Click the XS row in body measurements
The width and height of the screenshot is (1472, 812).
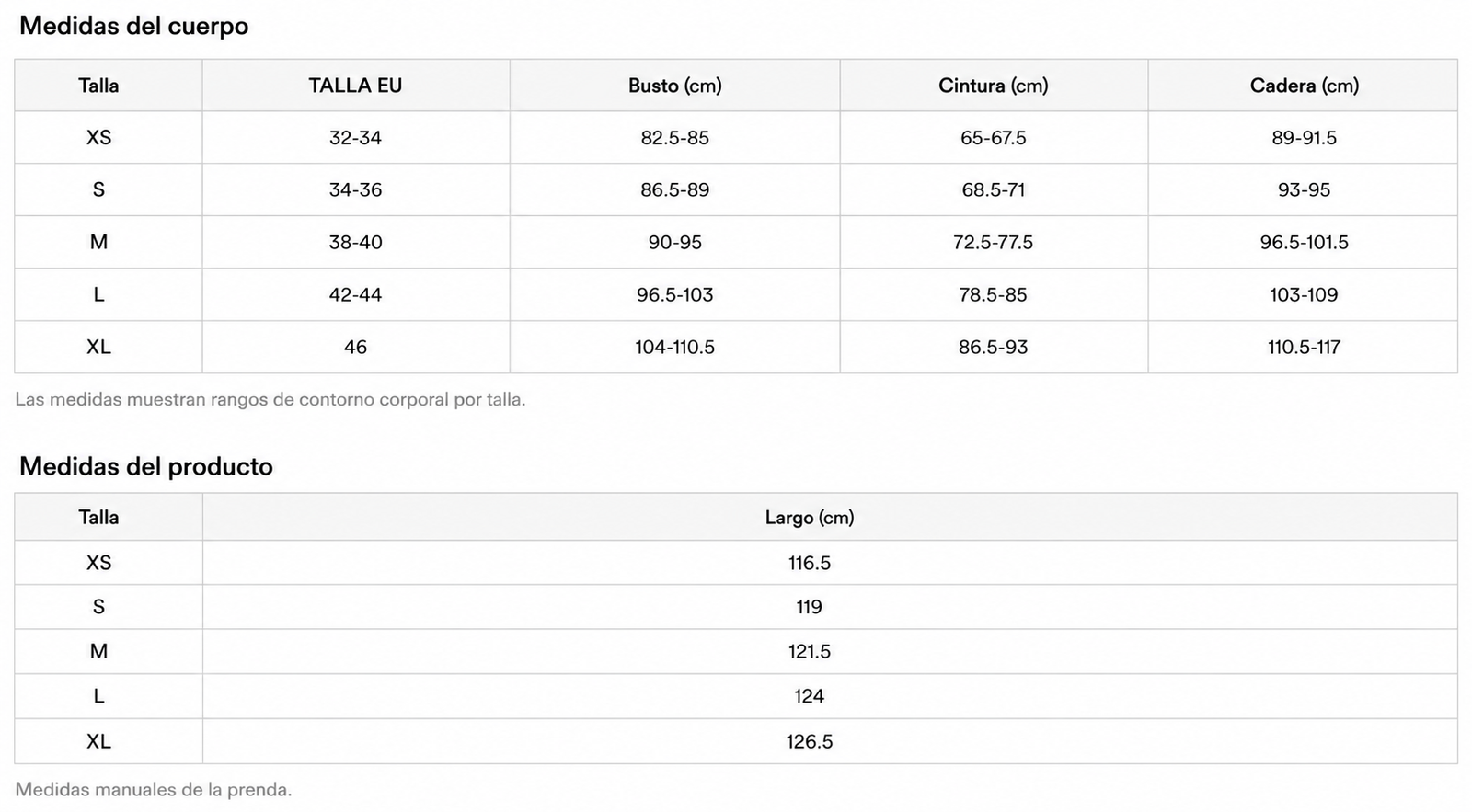(x=736, y=138)
